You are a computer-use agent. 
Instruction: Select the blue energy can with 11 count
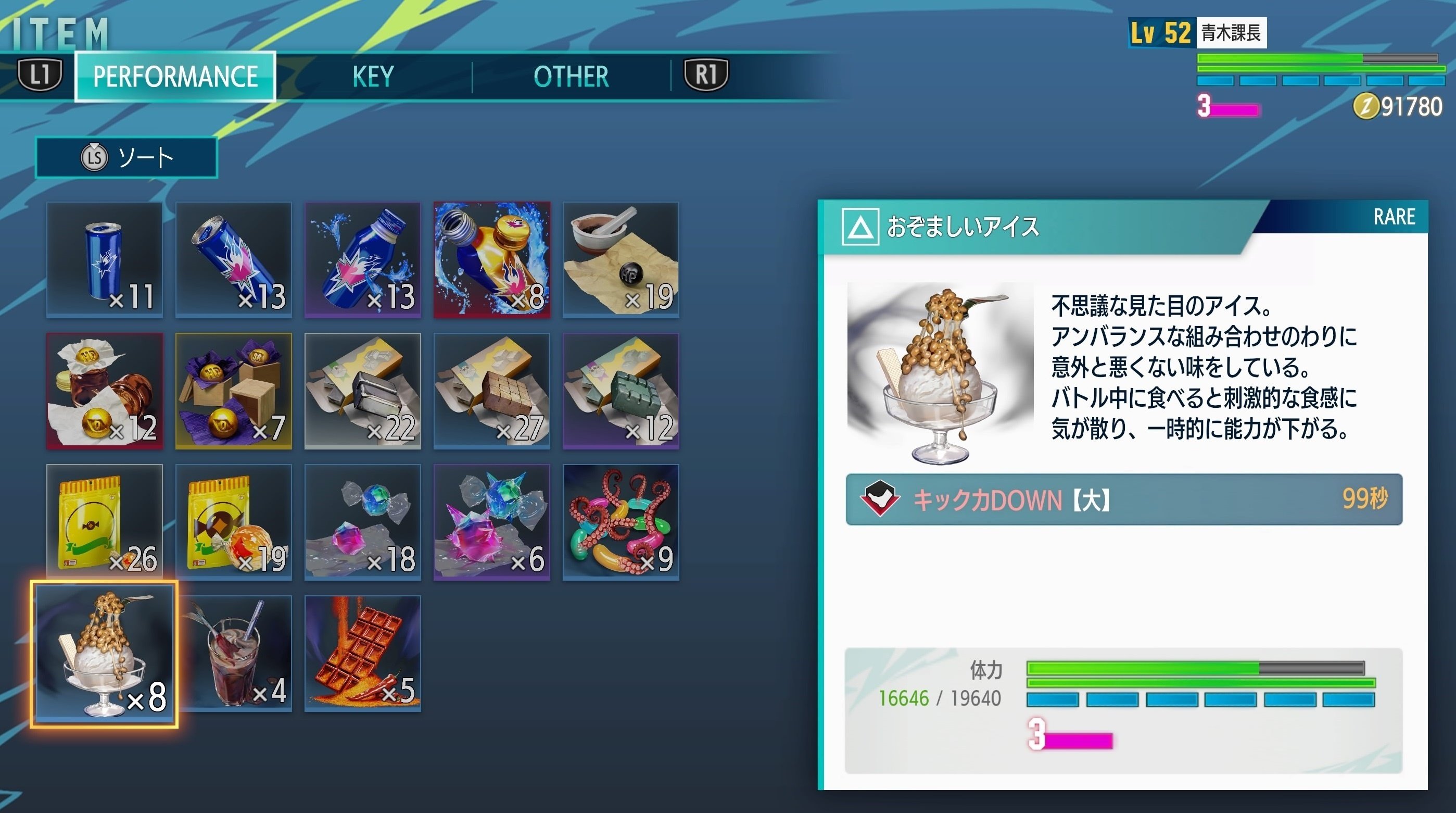coord(105,259)
